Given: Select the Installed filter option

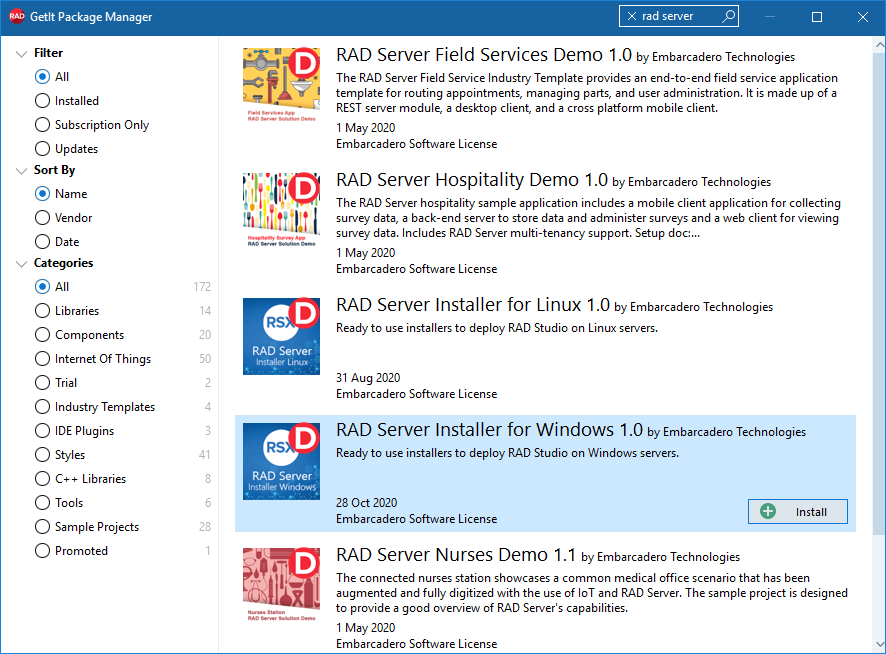Looking at the screenshot, I should (x=67, y=101).
